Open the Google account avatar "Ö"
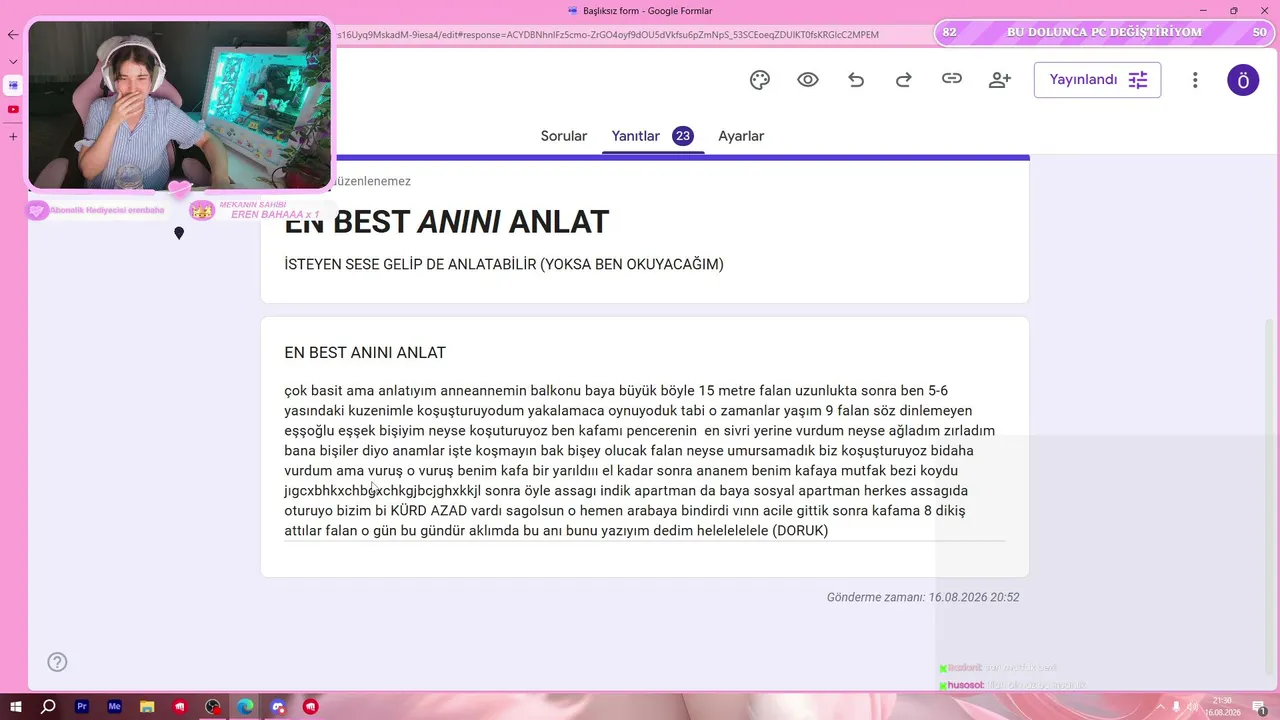 coord(1243,80)
